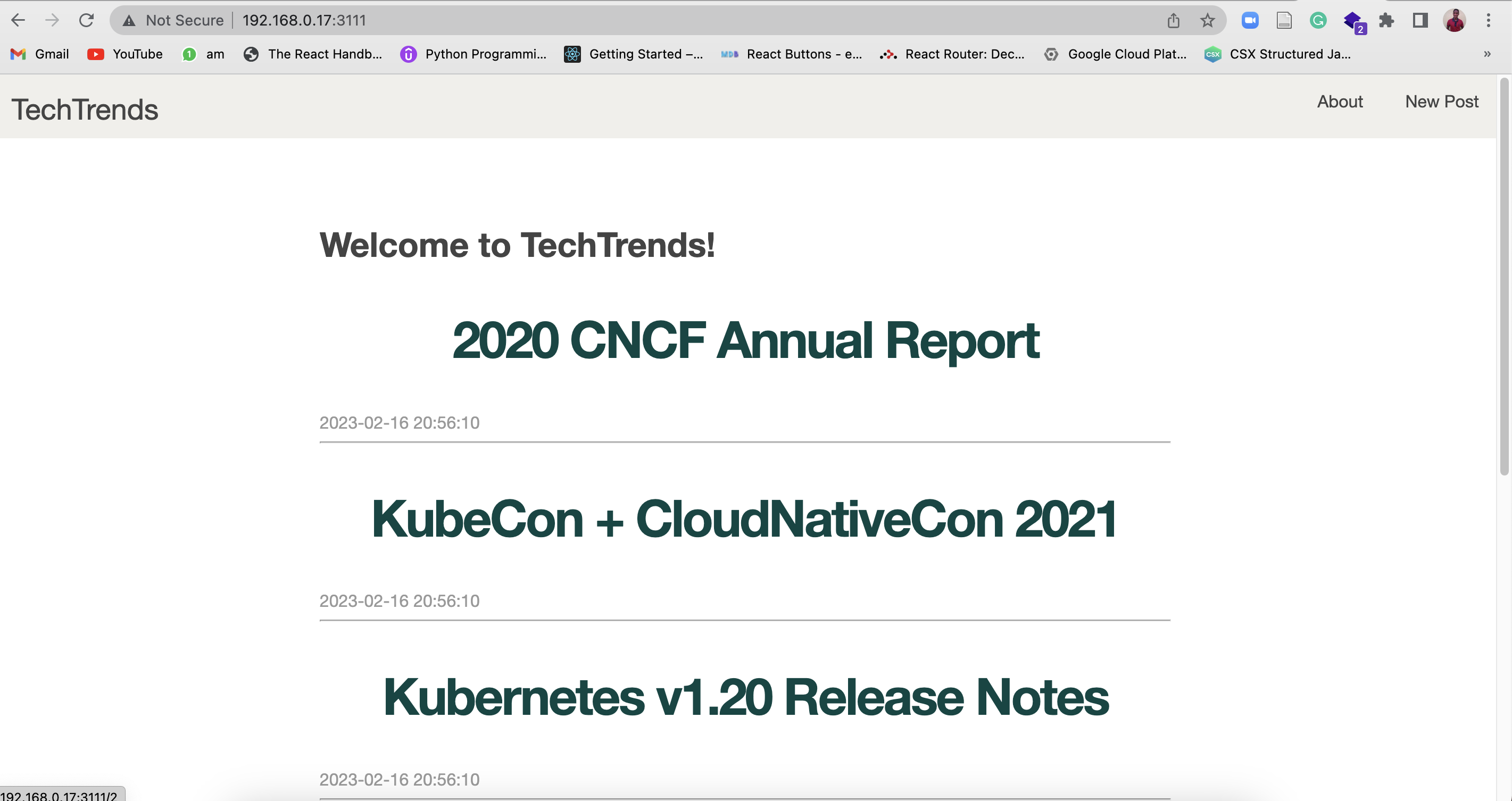Bookmark the page using the star icon
Viewport: 1512px width, 801px height.
[1207, 20]
